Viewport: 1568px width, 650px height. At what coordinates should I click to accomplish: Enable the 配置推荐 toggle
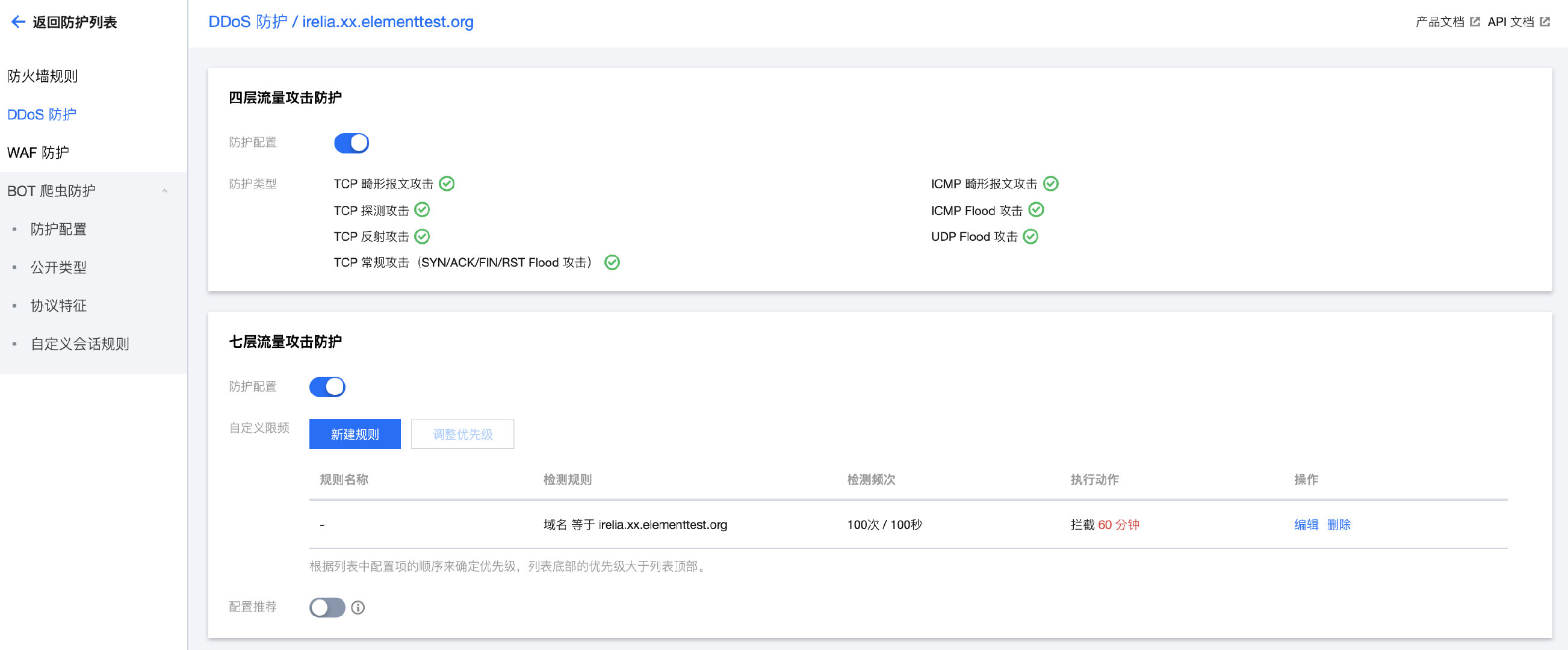(x=327, y=607)
